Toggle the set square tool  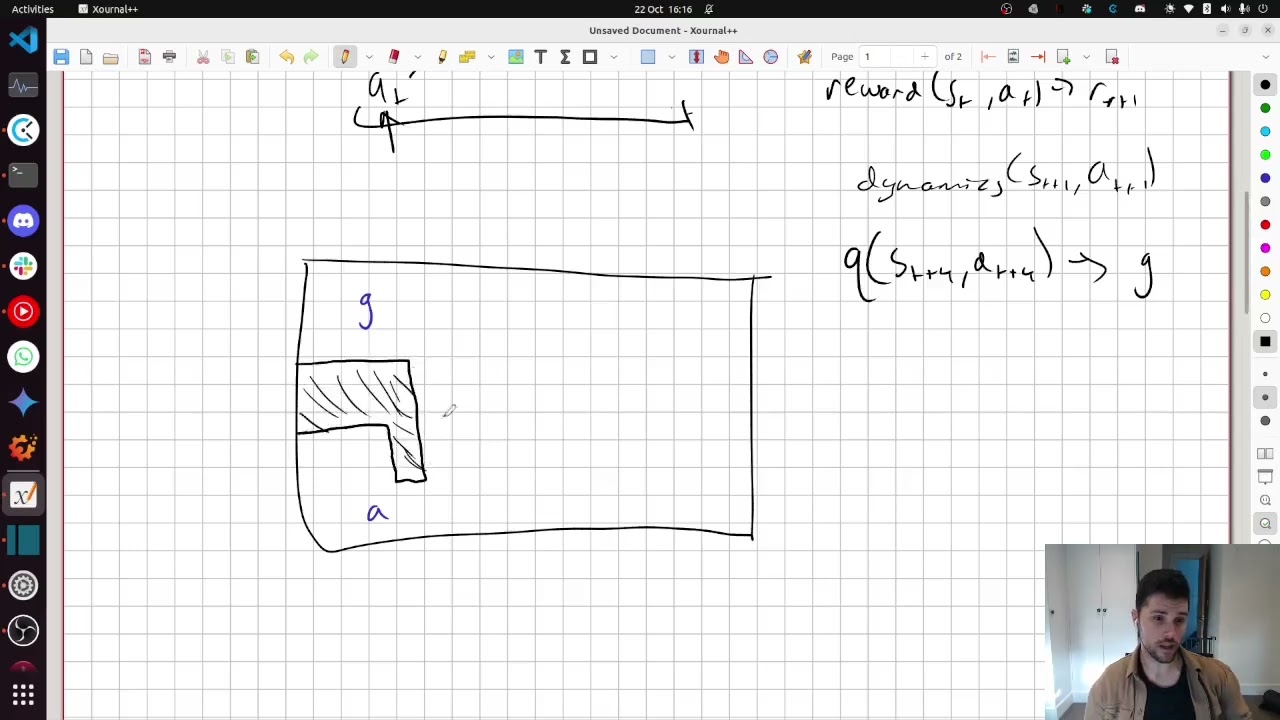746,57
